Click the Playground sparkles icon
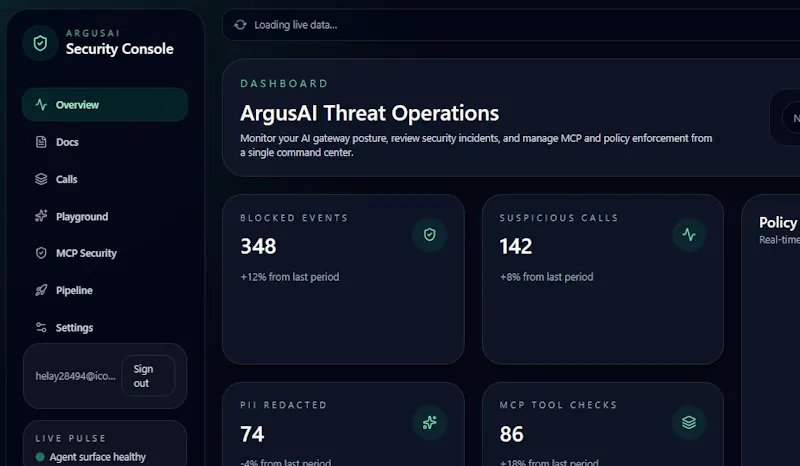Viewport: 800px width, 466px height. click(41, 216)
